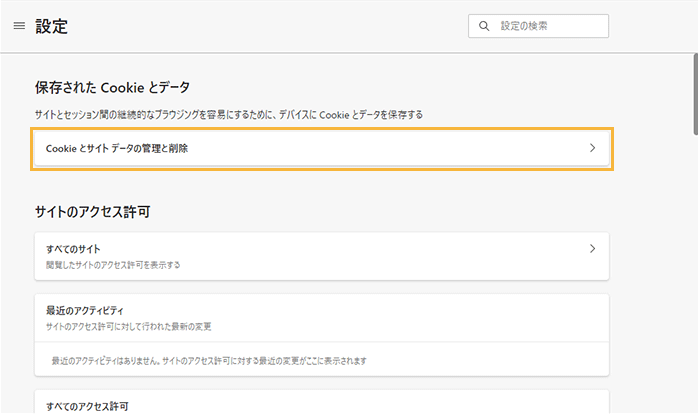698x414 pixels.
Task: Click the 設定 page title
Action: [x=52, y=27]
